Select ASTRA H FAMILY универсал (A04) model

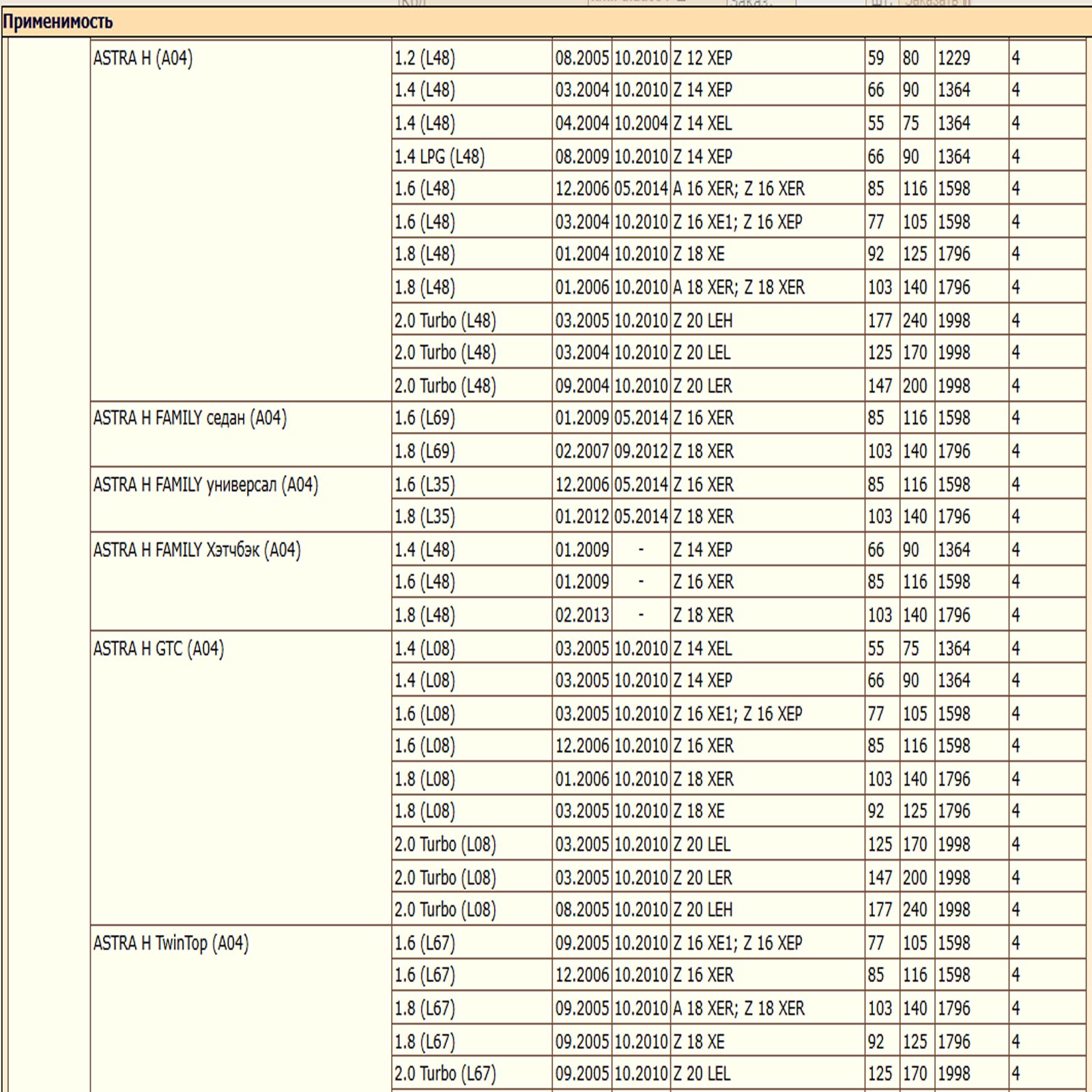coord(205,485)
